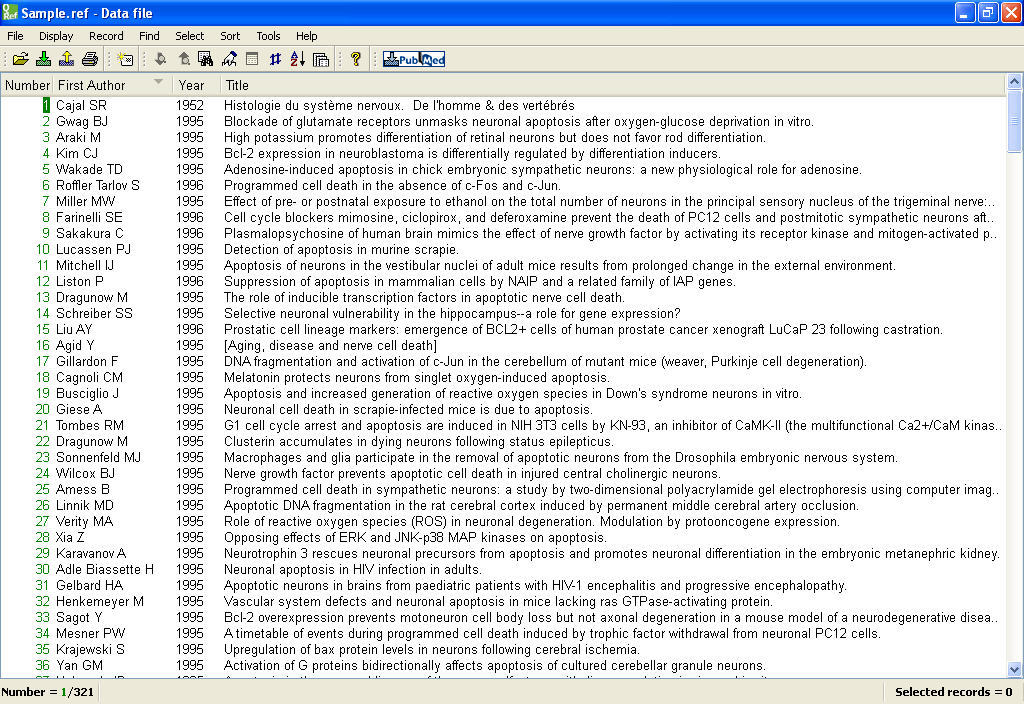Sort references using the A-Z icon
This screenshot has width=1024, height=704.
tap(296, 58)
